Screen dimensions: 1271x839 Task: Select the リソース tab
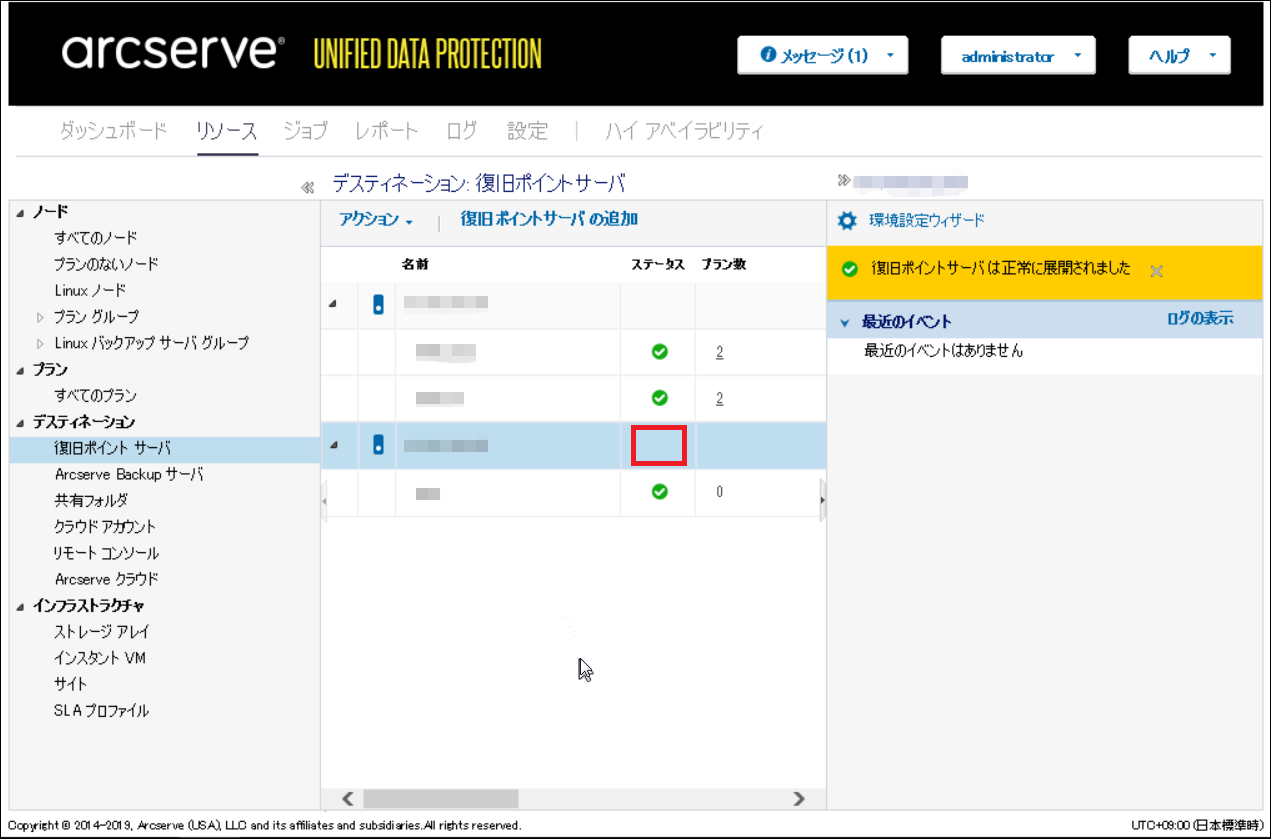tap(227, 131)
